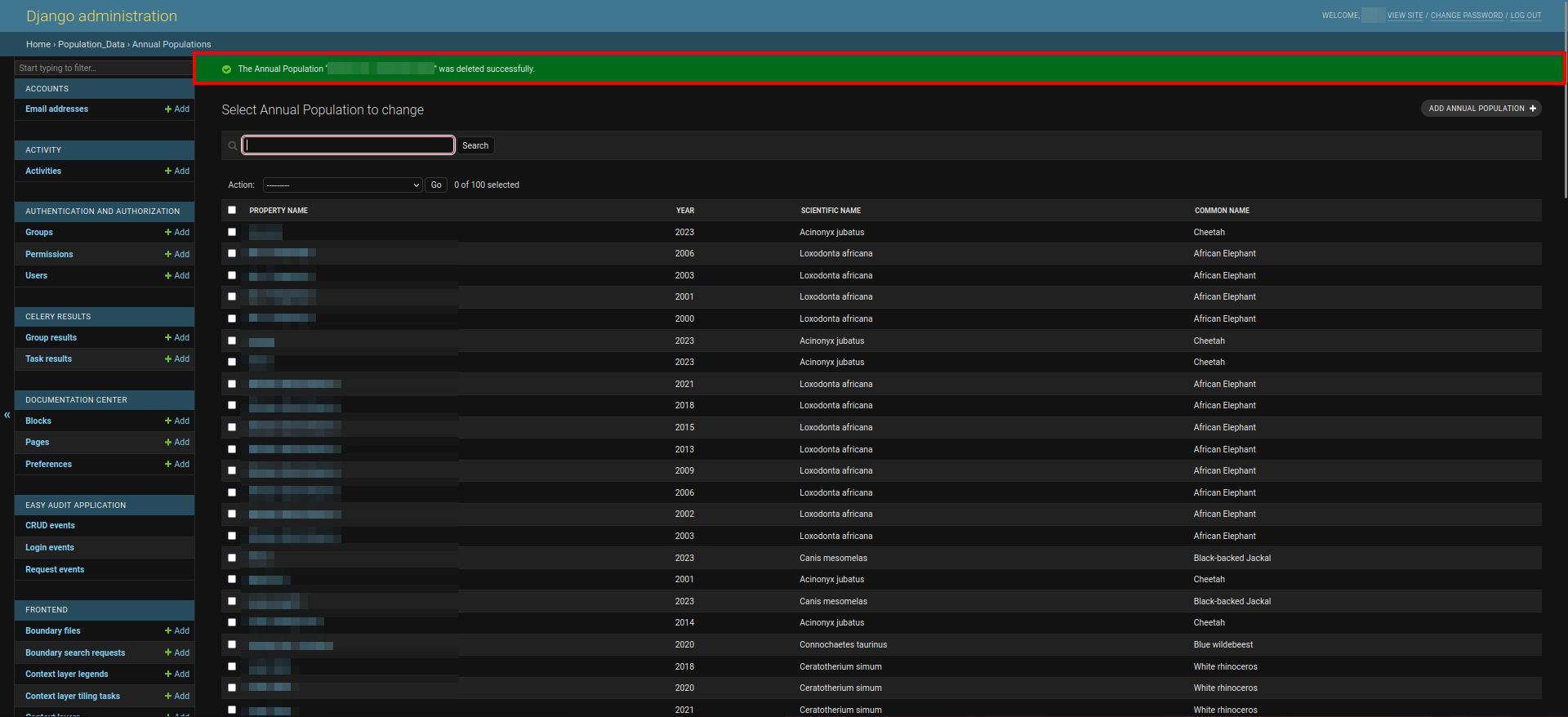
Task: Click the Go button for action
Action: click(x=436, y=185)
